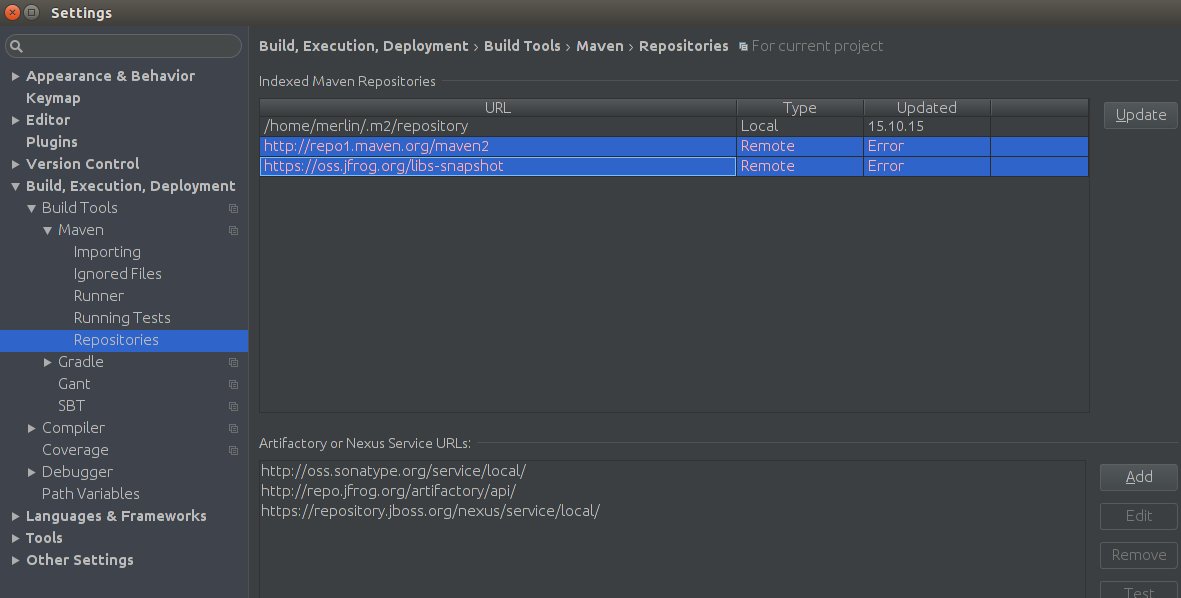Open the Keymap settings page
The height and width of the screenshot is (598, 1181).
[x=53, y=98]
